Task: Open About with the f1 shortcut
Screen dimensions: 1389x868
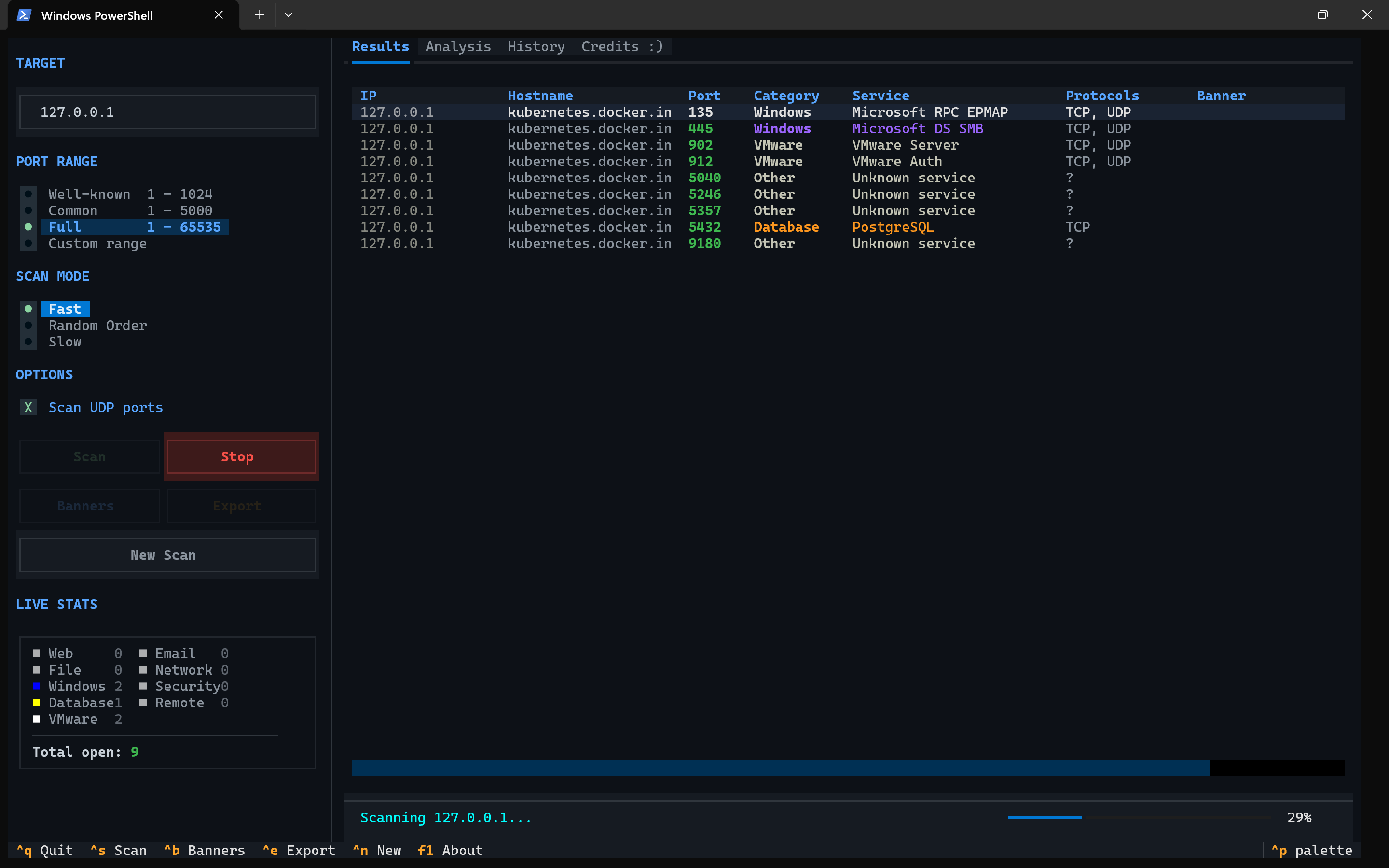Action: click(x=450, y=850)
